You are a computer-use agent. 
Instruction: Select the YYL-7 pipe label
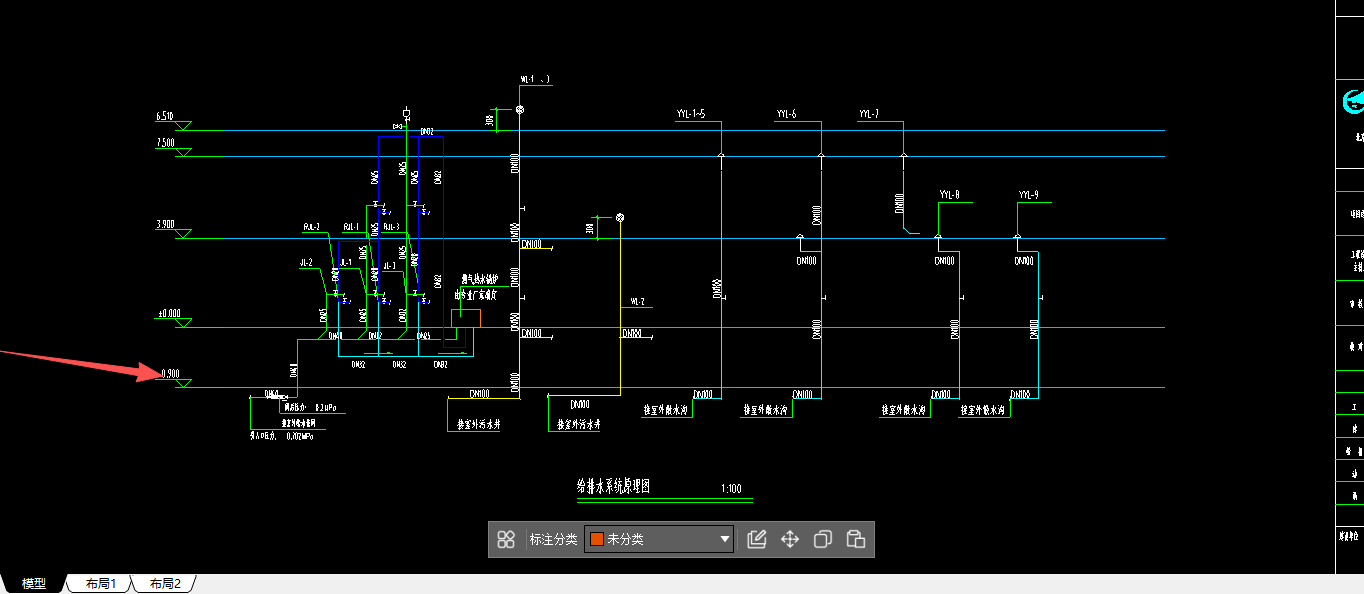pyautogui.click(x=868, y=115)
